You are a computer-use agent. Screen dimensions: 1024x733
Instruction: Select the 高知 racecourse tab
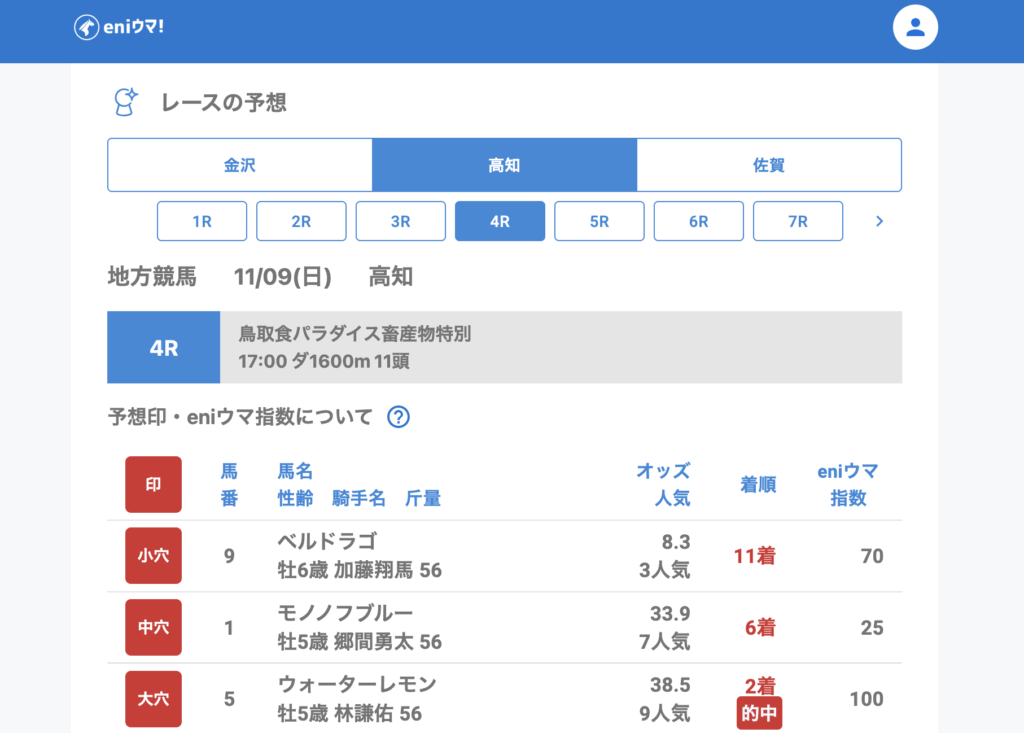(504, 165)
